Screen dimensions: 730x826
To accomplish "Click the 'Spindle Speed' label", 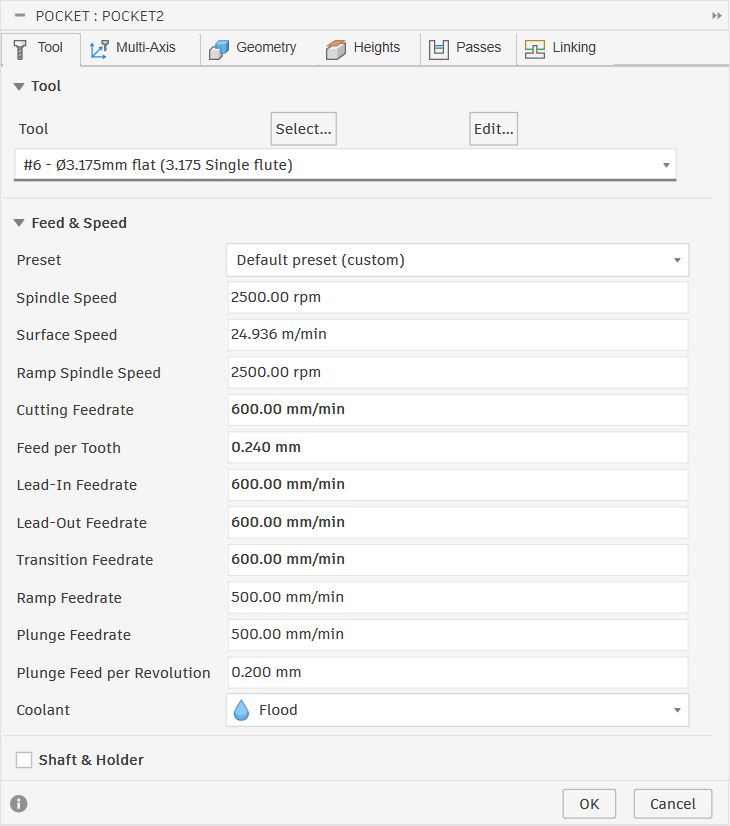I will coord(66,298).
